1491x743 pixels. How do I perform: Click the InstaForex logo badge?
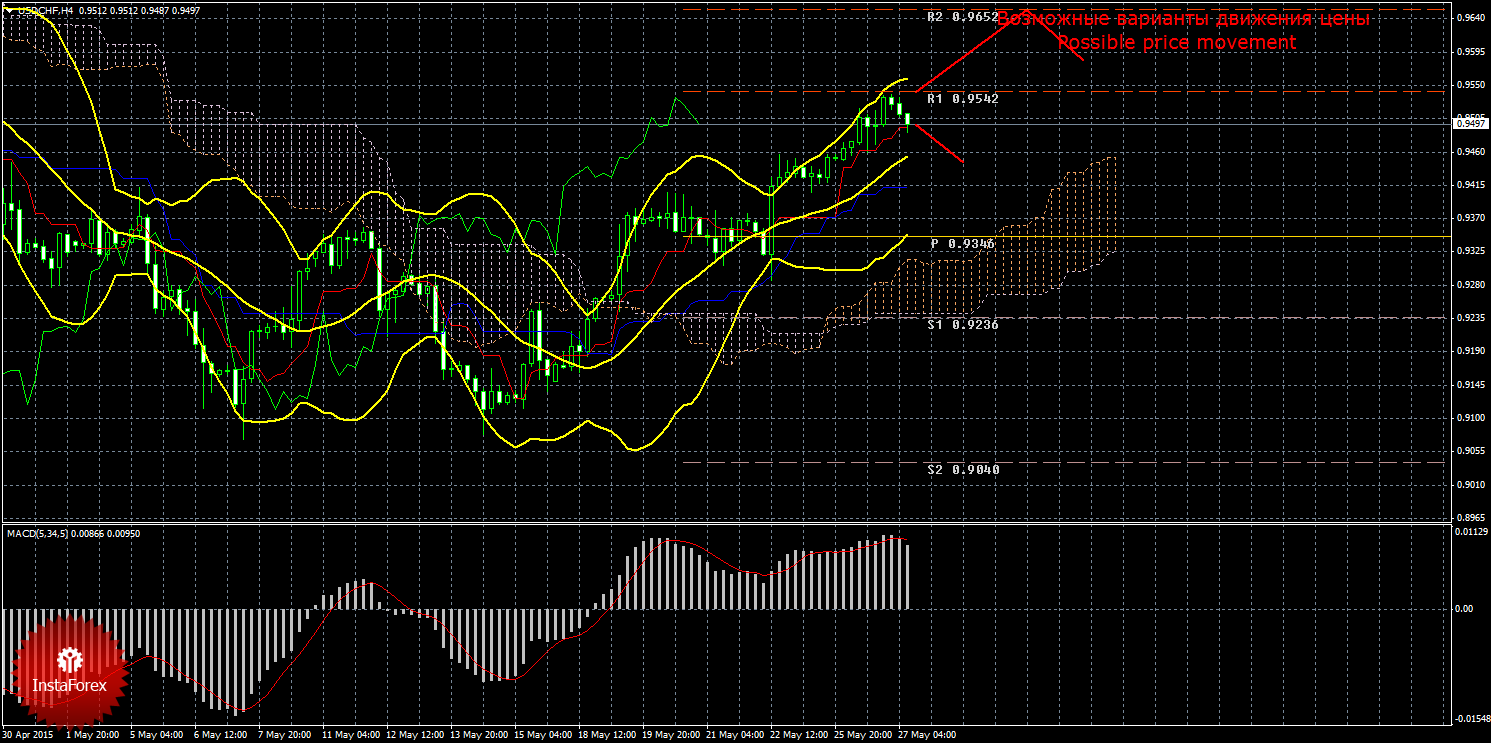[x=69, y=671]
